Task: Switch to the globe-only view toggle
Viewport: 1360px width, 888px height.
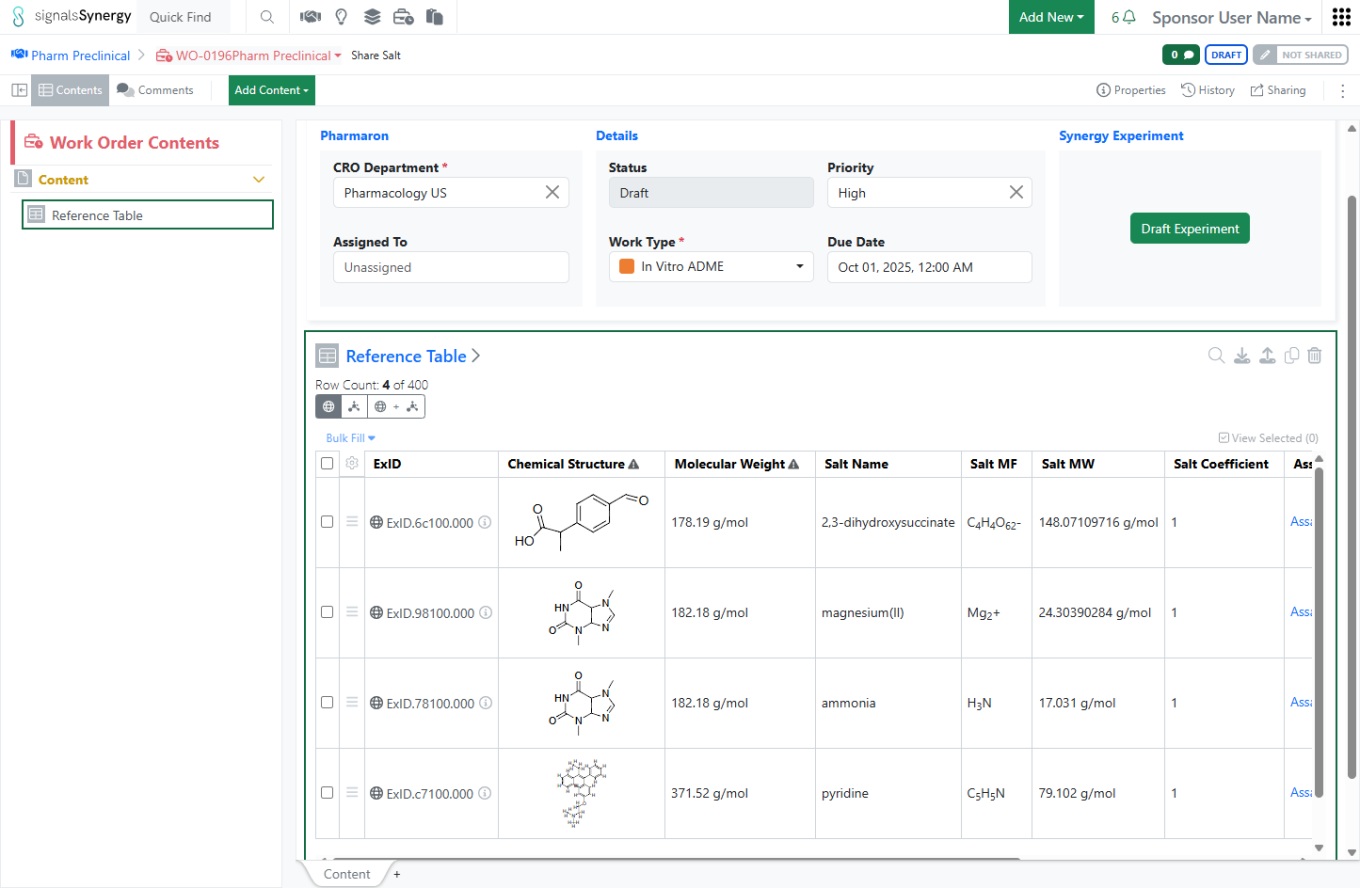Action: coord(329,407)
